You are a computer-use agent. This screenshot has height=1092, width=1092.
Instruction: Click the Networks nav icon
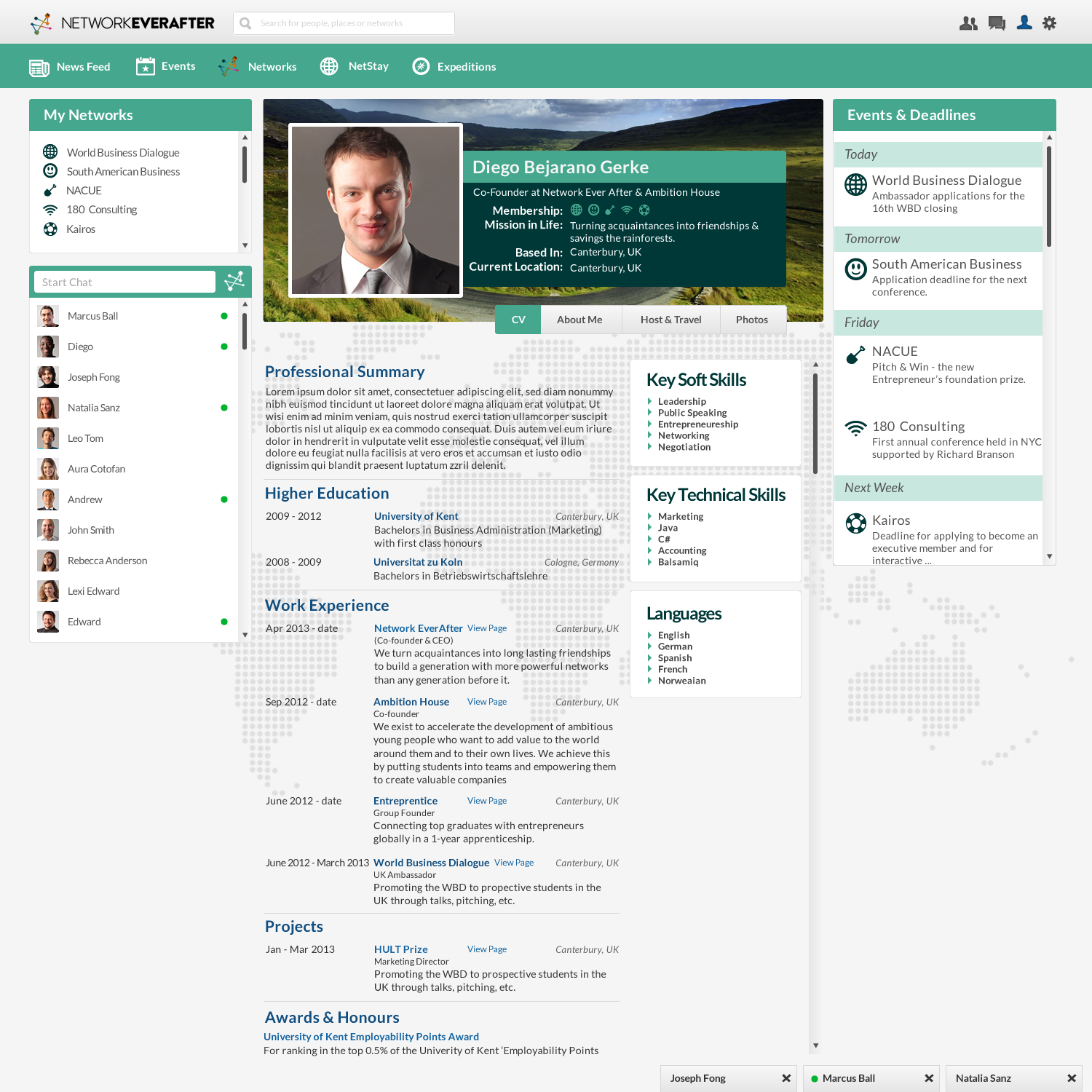coord(229,66)
